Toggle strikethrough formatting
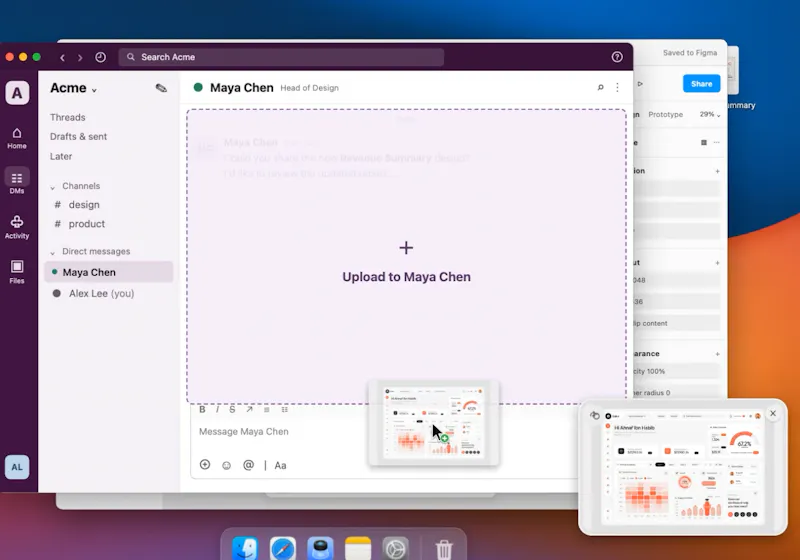This screenshot has height=560, width=800. (232, 410)
